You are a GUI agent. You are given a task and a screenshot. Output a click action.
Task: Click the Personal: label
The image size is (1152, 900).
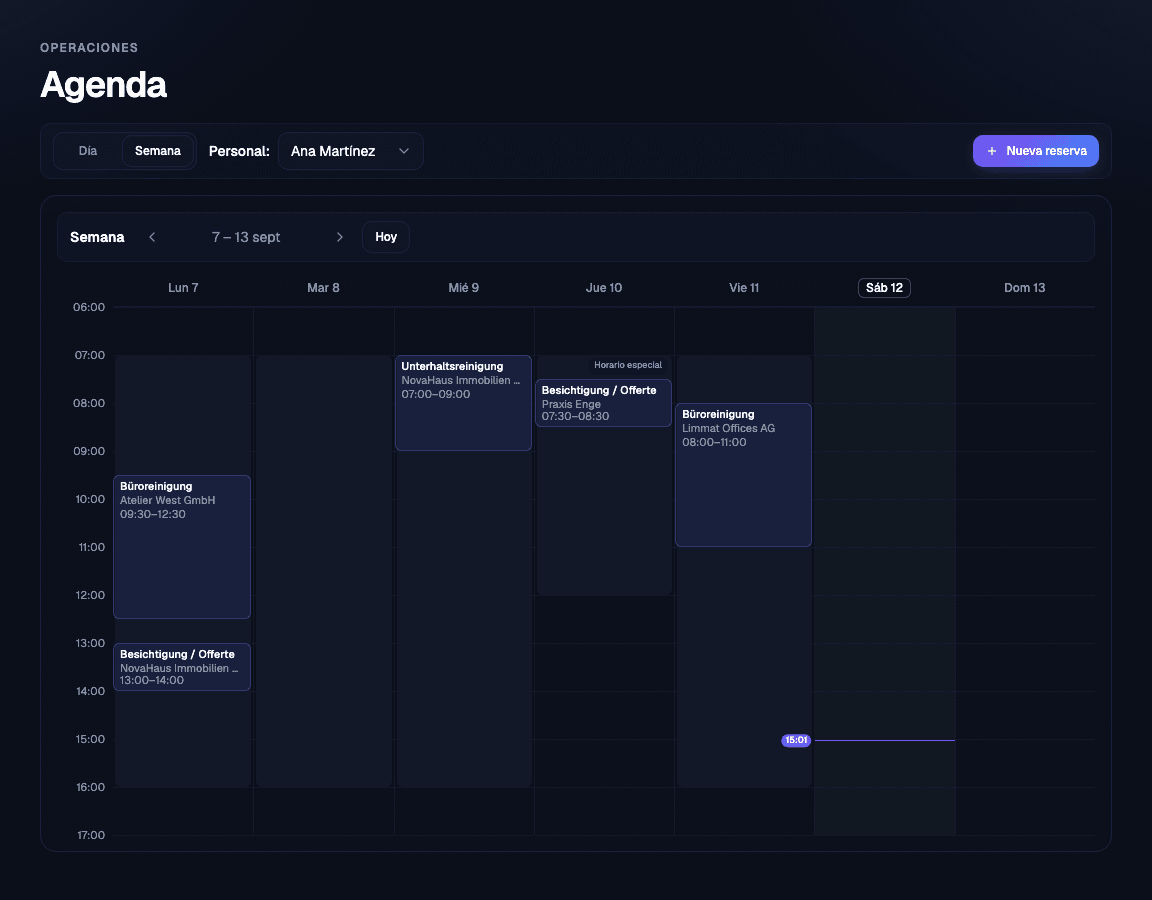pyautogui.click(x=239, y=151)
